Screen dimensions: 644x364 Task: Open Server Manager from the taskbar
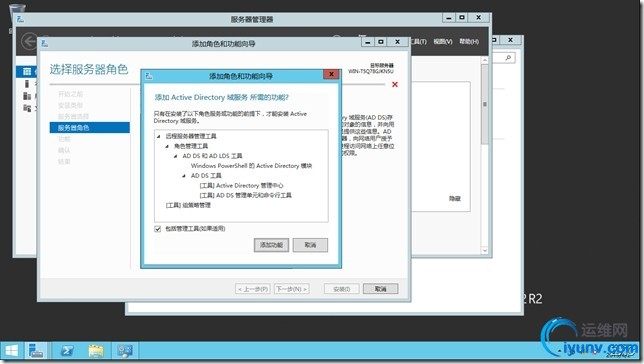pyautogui.click(x=36, y=350)
